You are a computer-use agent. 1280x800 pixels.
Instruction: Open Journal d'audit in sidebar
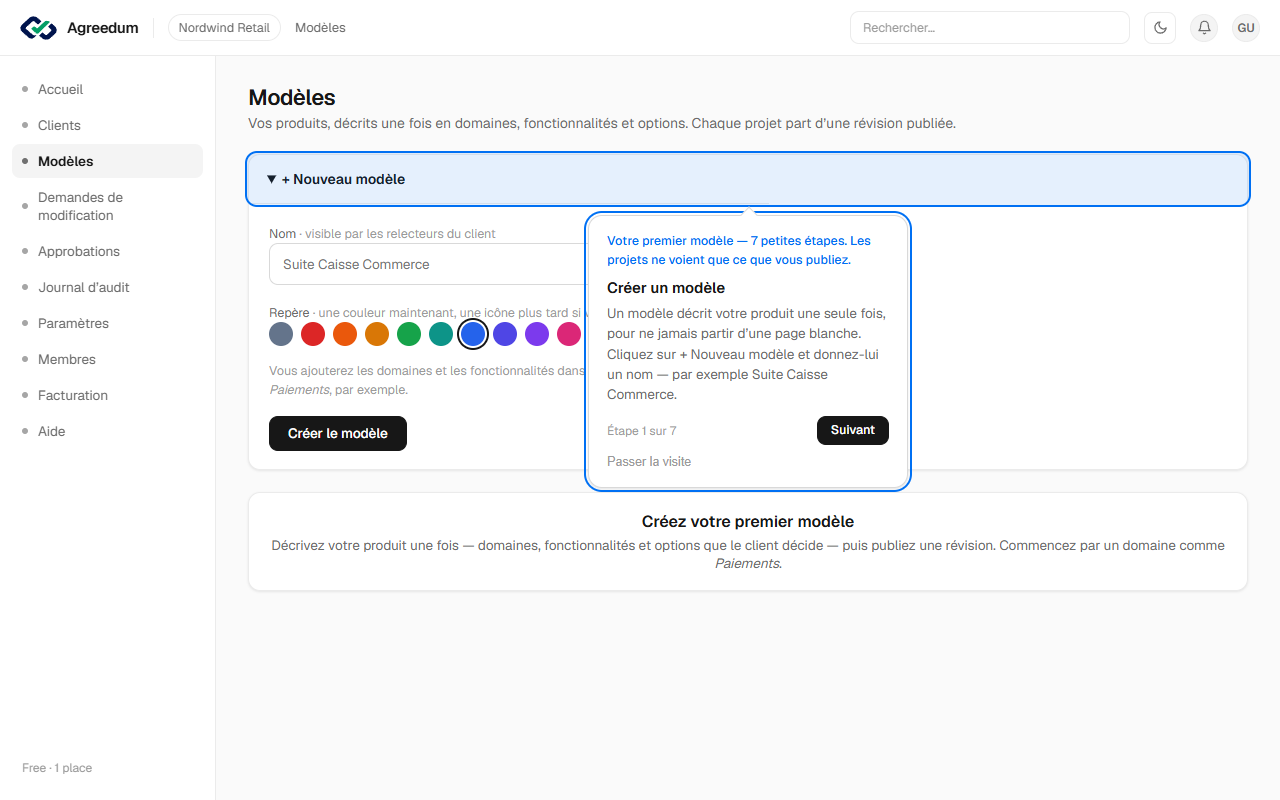[x=107, y=287]
